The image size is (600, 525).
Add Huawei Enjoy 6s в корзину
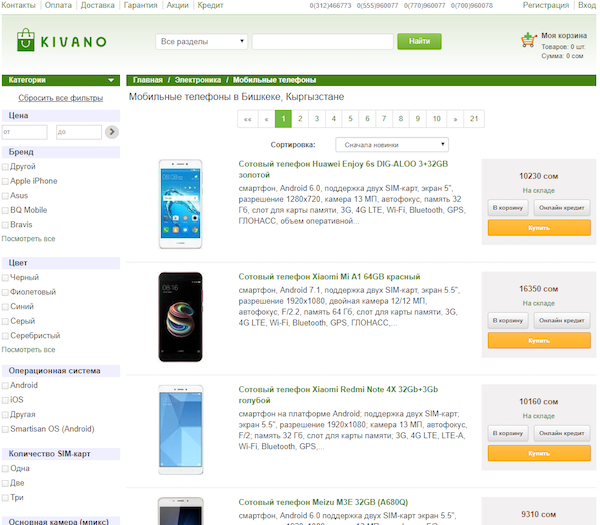pos(508,207)
